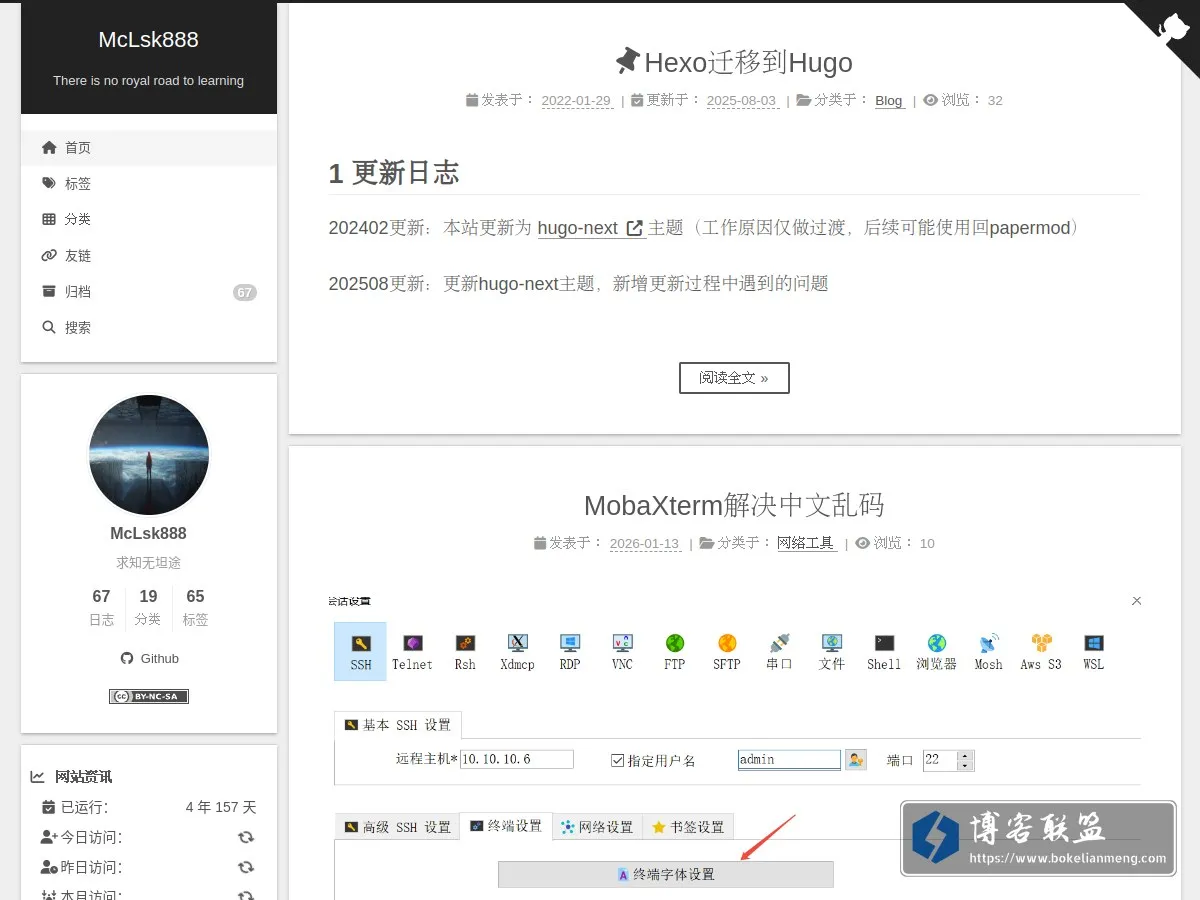Select the RDP session icon
This screenshot has height=900, width=1200.
(x=570, y=652)
